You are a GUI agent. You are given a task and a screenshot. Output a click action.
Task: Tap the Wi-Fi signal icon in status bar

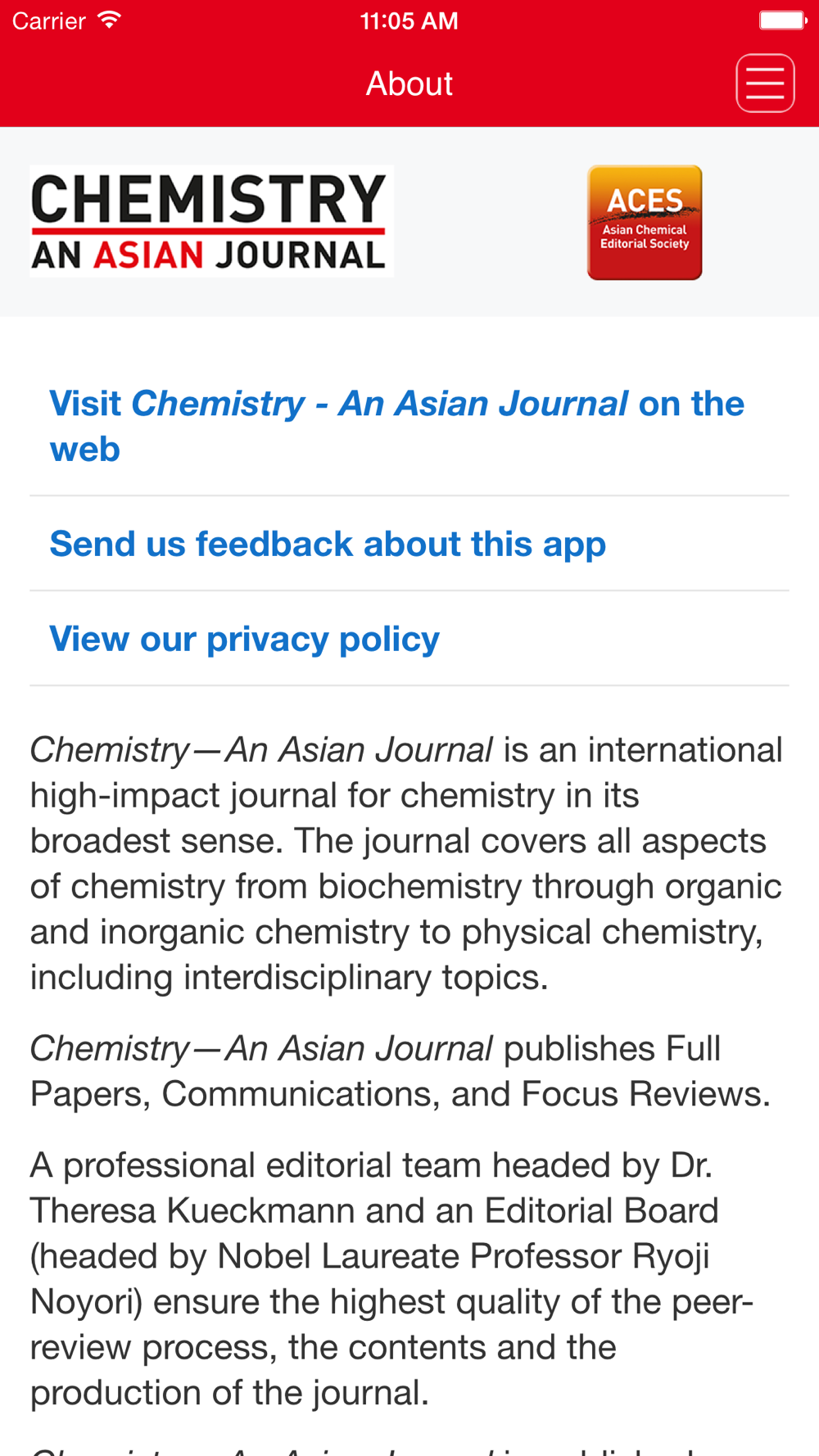coord(109,20)
